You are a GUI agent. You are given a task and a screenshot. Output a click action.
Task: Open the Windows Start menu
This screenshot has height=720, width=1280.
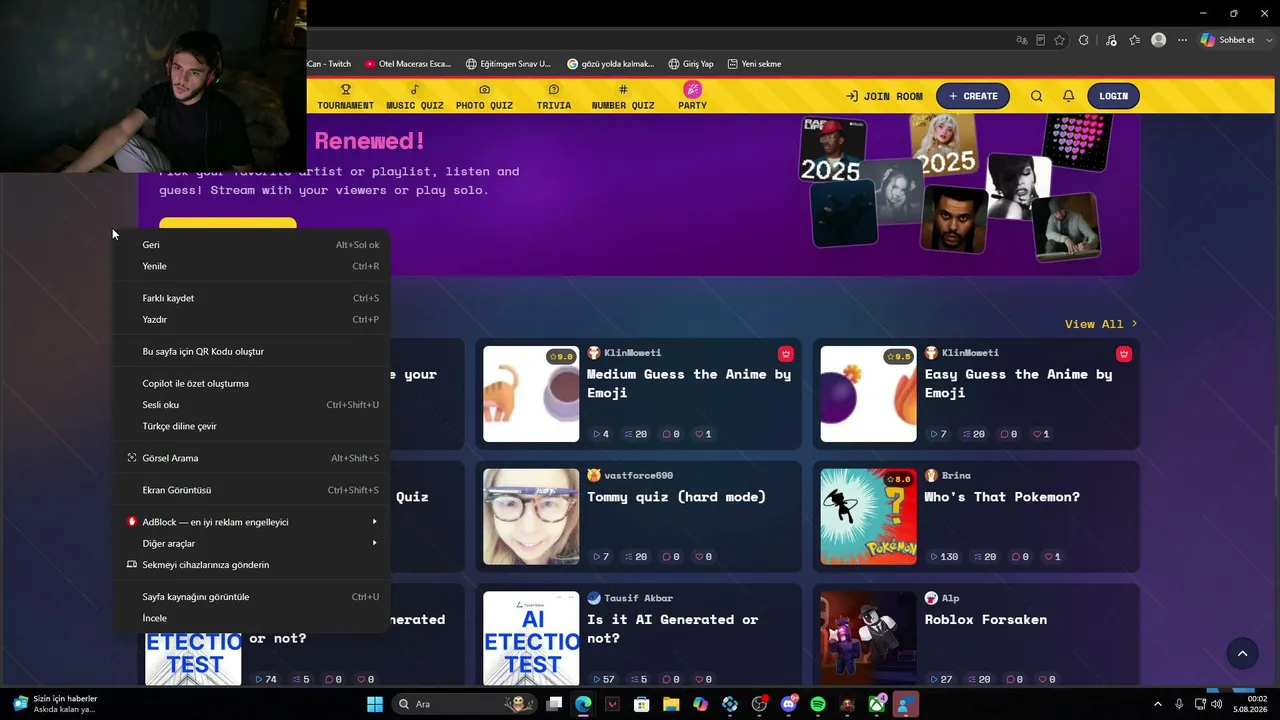(375, 704)
